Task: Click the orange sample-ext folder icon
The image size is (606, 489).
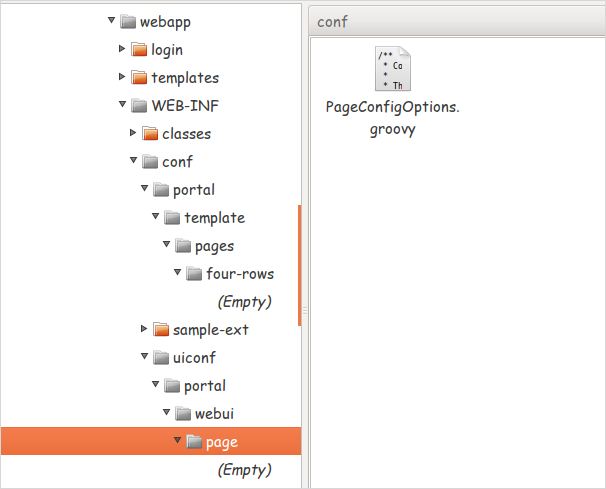Action: coord(161,329)
